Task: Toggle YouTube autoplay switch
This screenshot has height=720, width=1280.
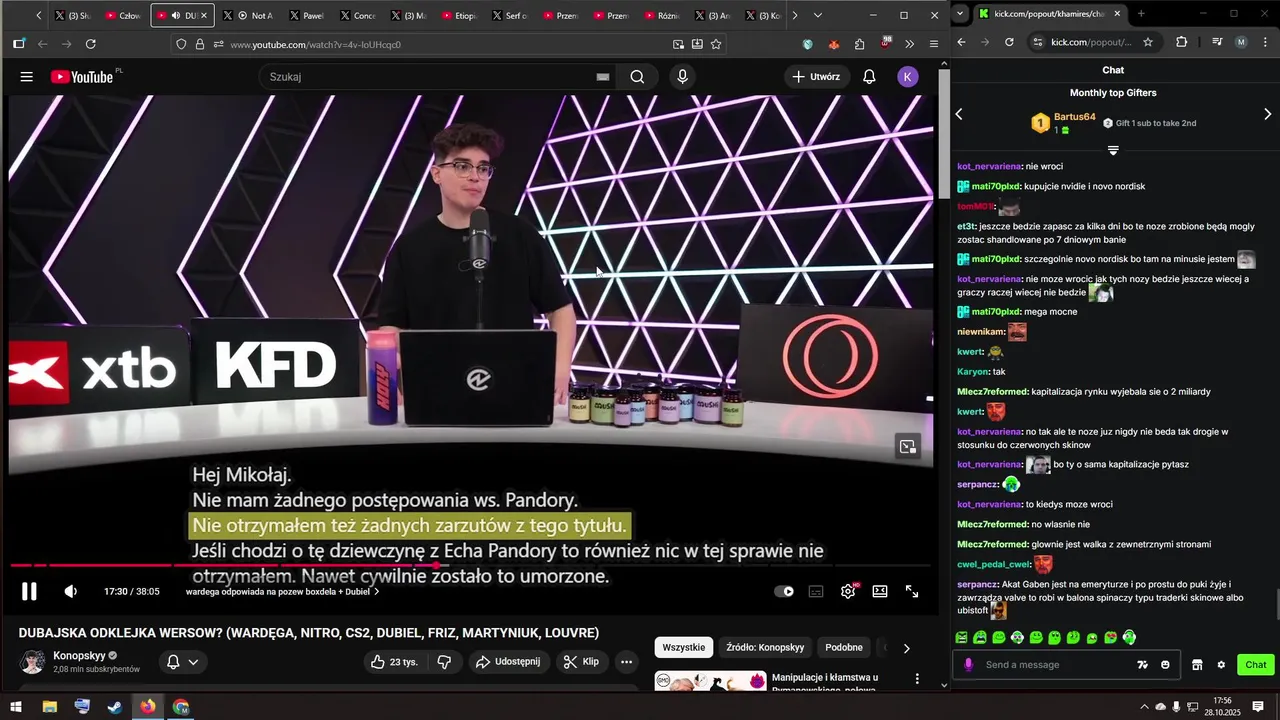Action: (x=785, y=591)
